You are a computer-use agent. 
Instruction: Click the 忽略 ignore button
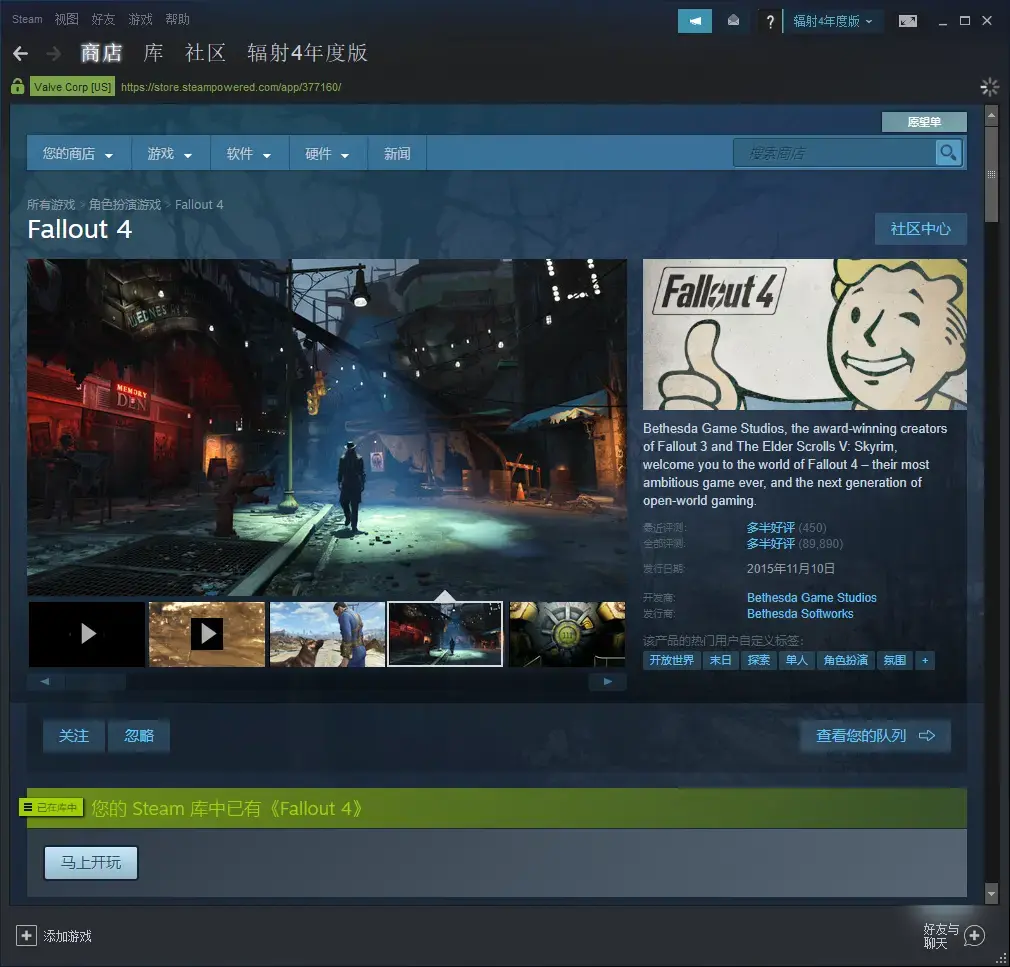[x=138, y=736]
